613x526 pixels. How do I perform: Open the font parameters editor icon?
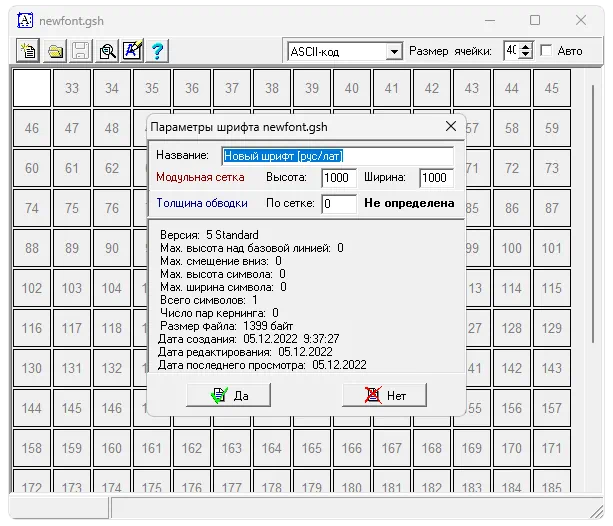tap(133, 51)
